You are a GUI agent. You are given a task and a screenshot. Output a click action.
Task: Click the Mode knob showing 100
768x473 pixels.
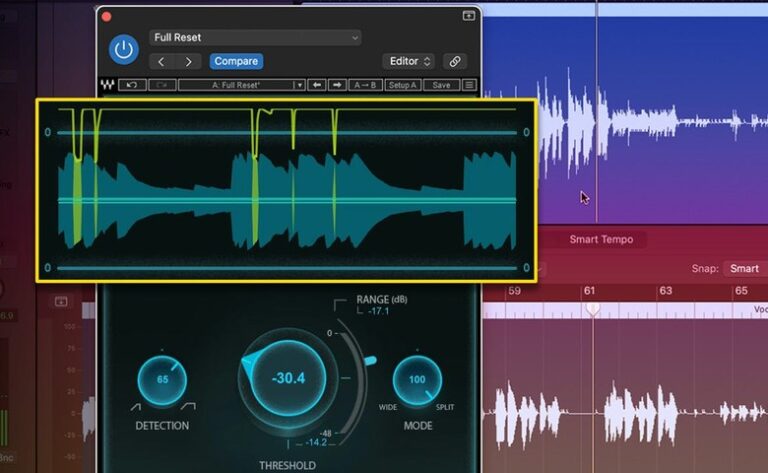(x=417, y=379)
